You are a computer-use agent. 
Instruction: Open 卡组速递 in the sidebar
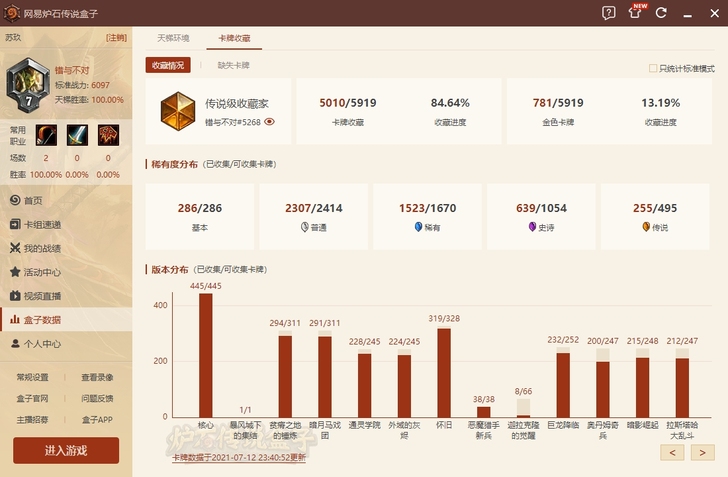point(66,224)
